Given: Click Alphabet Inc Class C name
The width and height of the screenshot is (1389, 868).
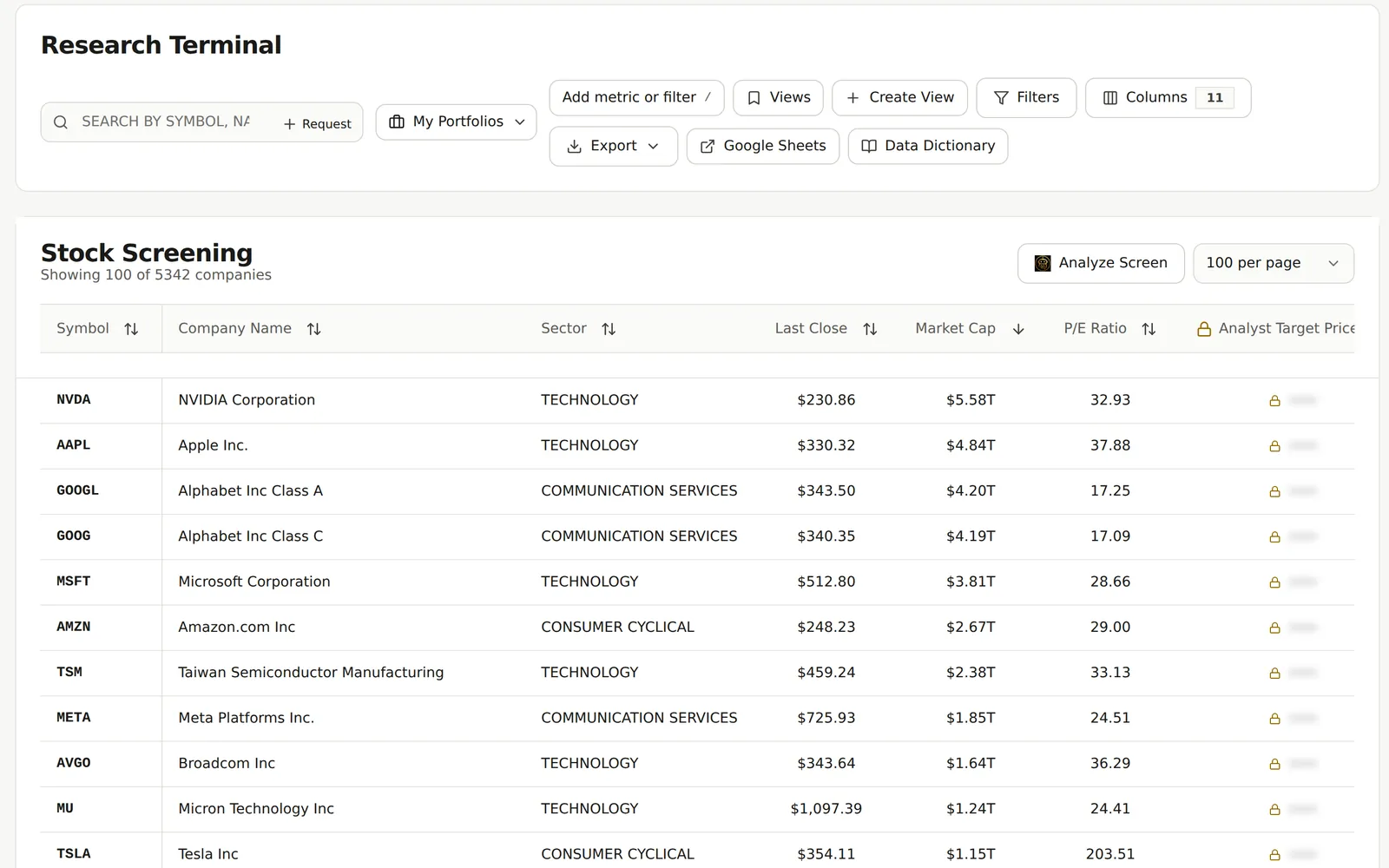Looking at the screenshot, I should (x=251, y=536).
